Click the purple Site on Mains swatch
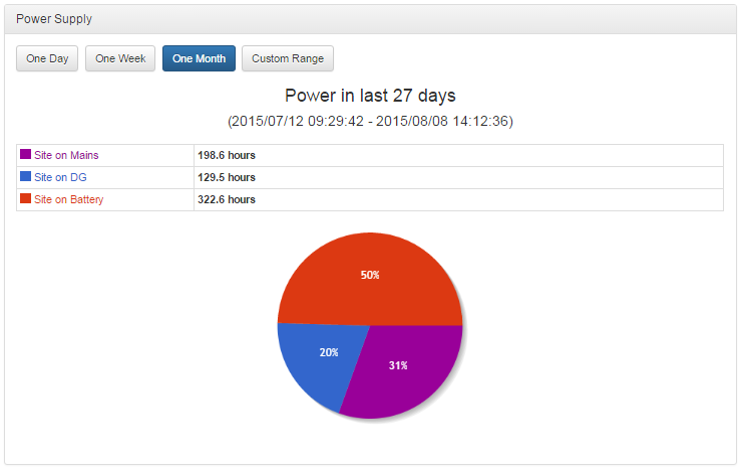 tap(25, 154)
